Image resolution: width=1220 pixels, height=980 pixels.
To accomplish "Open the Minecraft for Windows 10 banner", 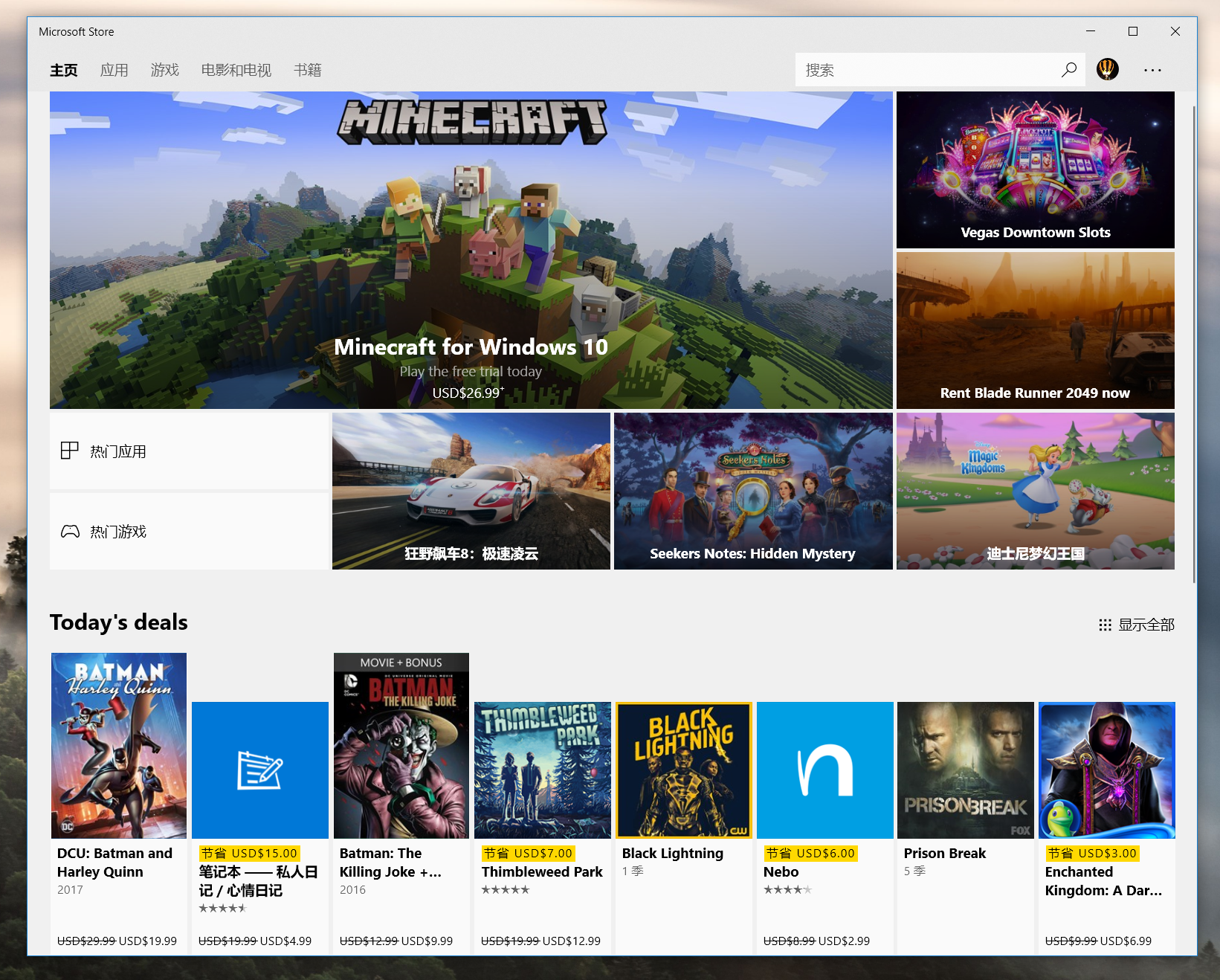I will (471, 250).
